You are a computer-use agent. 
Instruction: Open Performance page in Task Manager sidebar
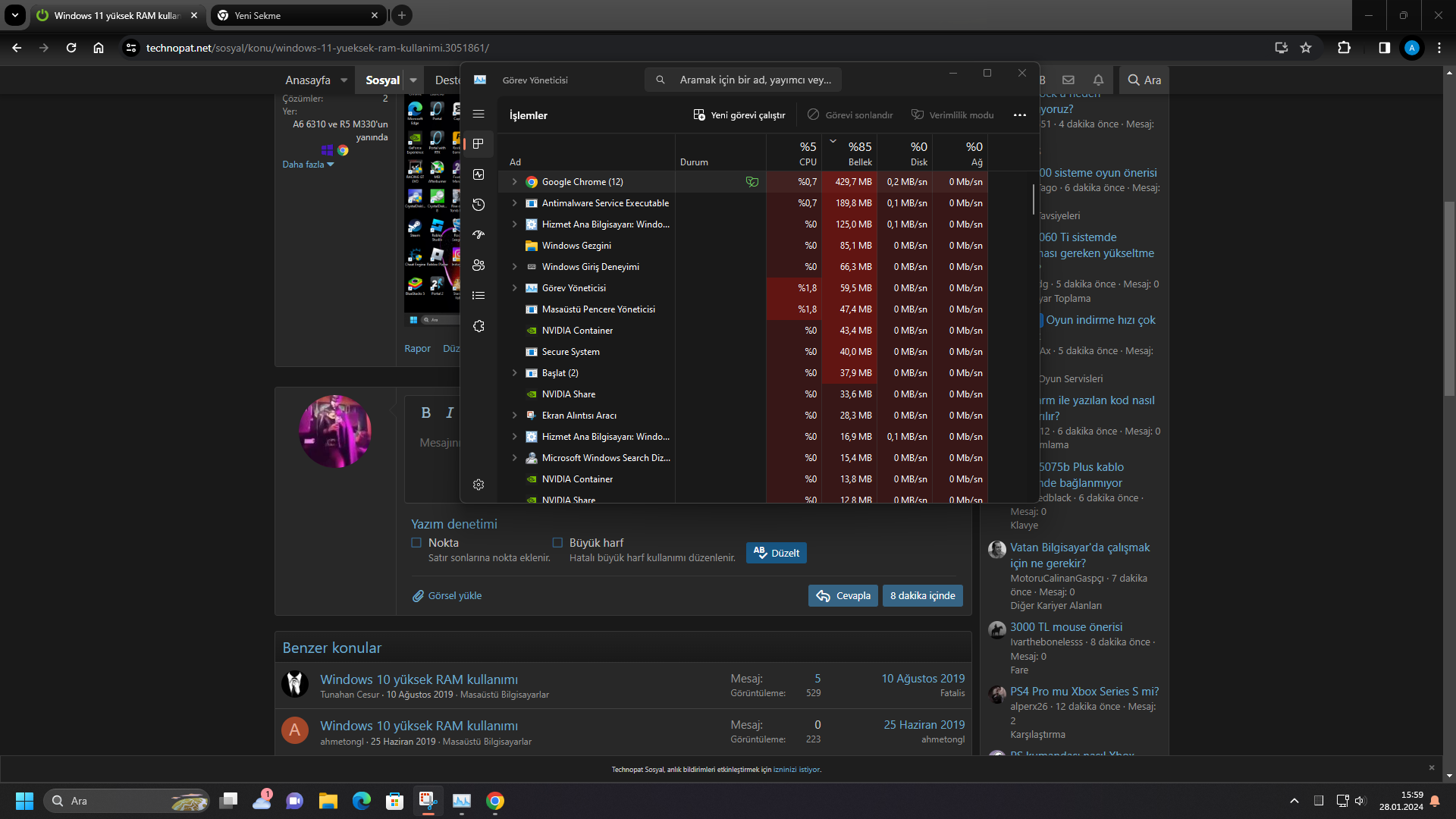[x=479, y=174]
